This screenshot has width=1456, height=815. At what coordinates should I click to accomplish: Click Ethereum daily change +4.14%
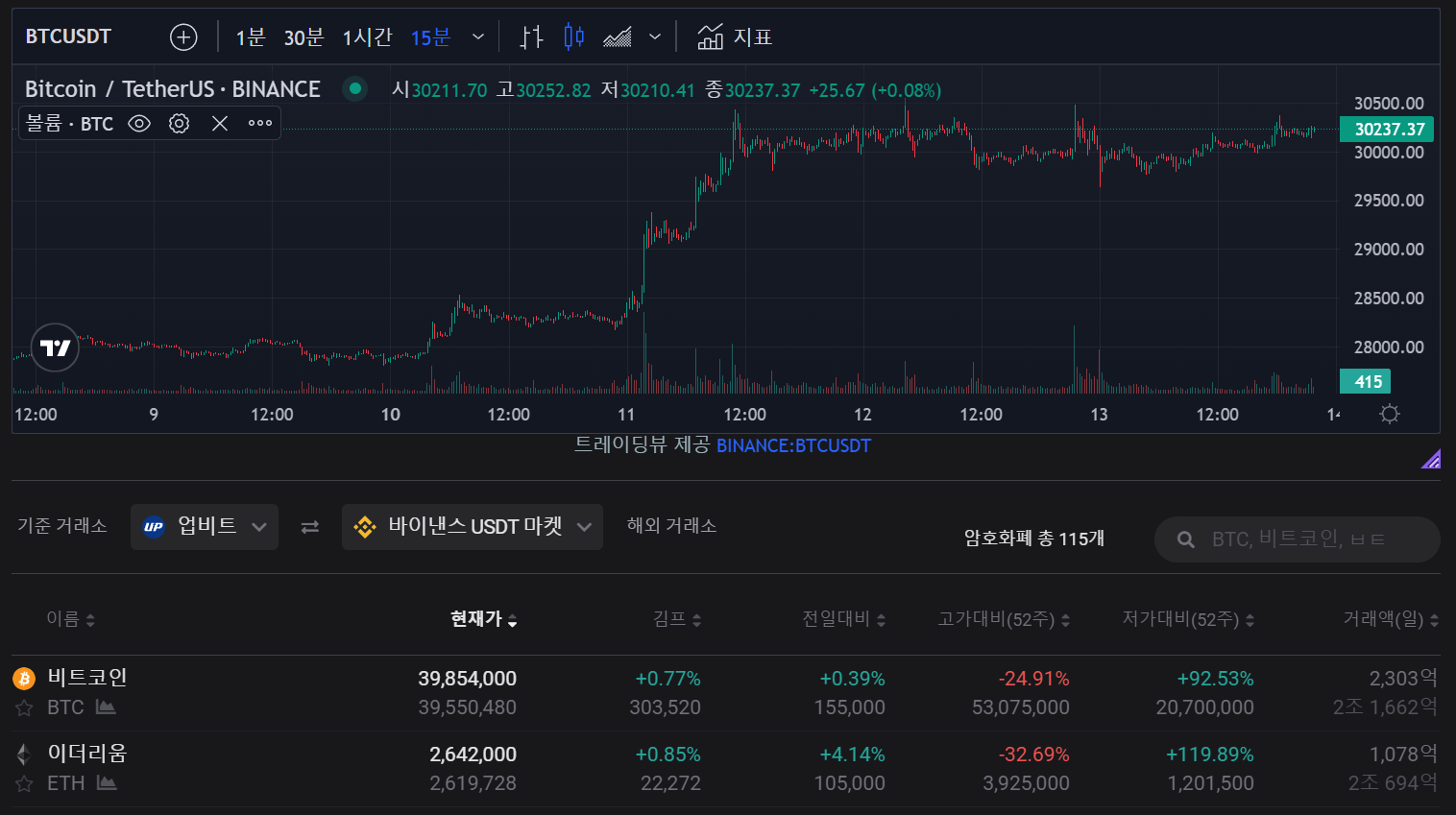tap(852, 755)
